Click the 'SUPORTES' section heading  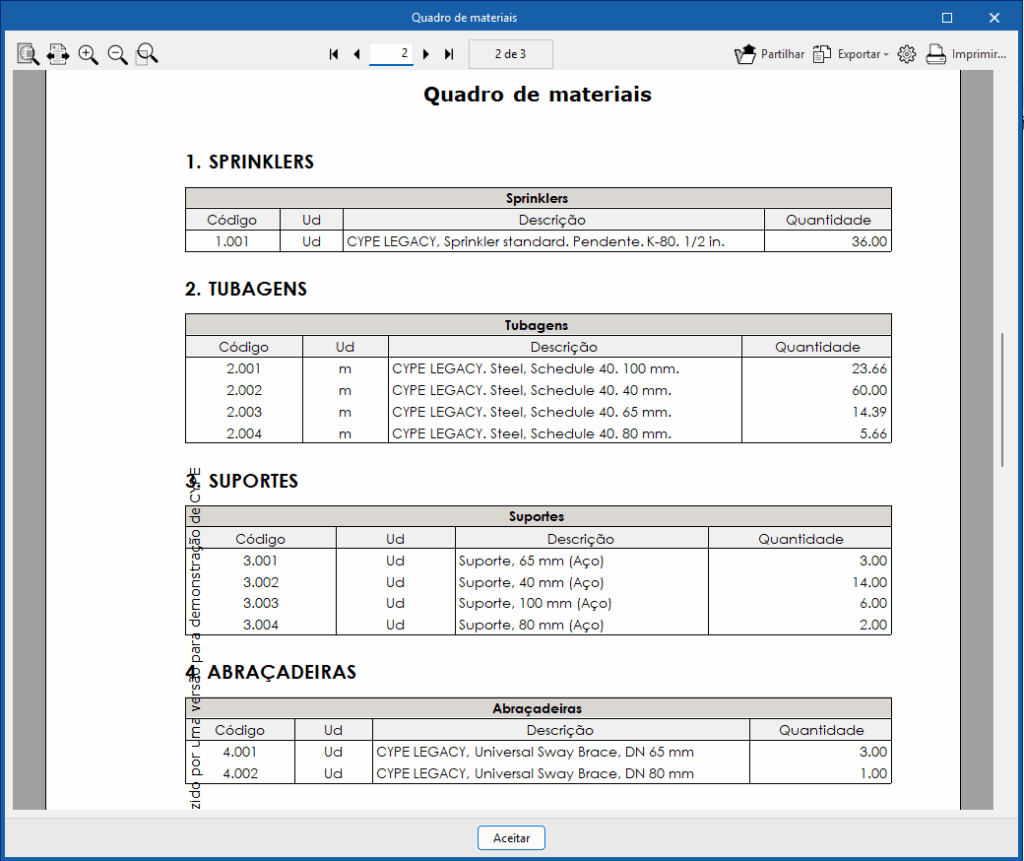pos(253,481)
